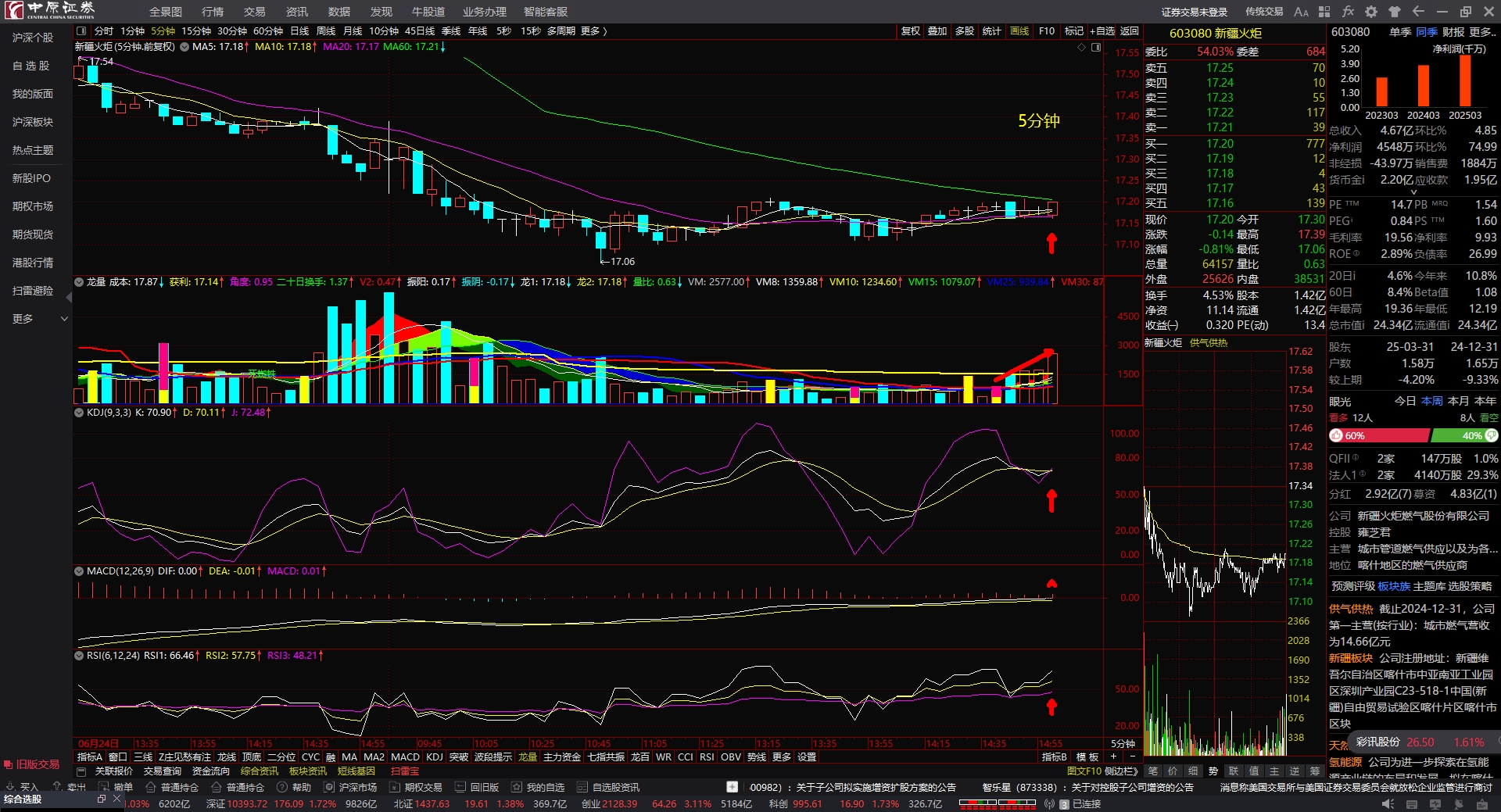Viewport: 1501px width, 812px height.
Task: Open 期权交易 in bottom toolbar
Action: [x=417, y=787]
